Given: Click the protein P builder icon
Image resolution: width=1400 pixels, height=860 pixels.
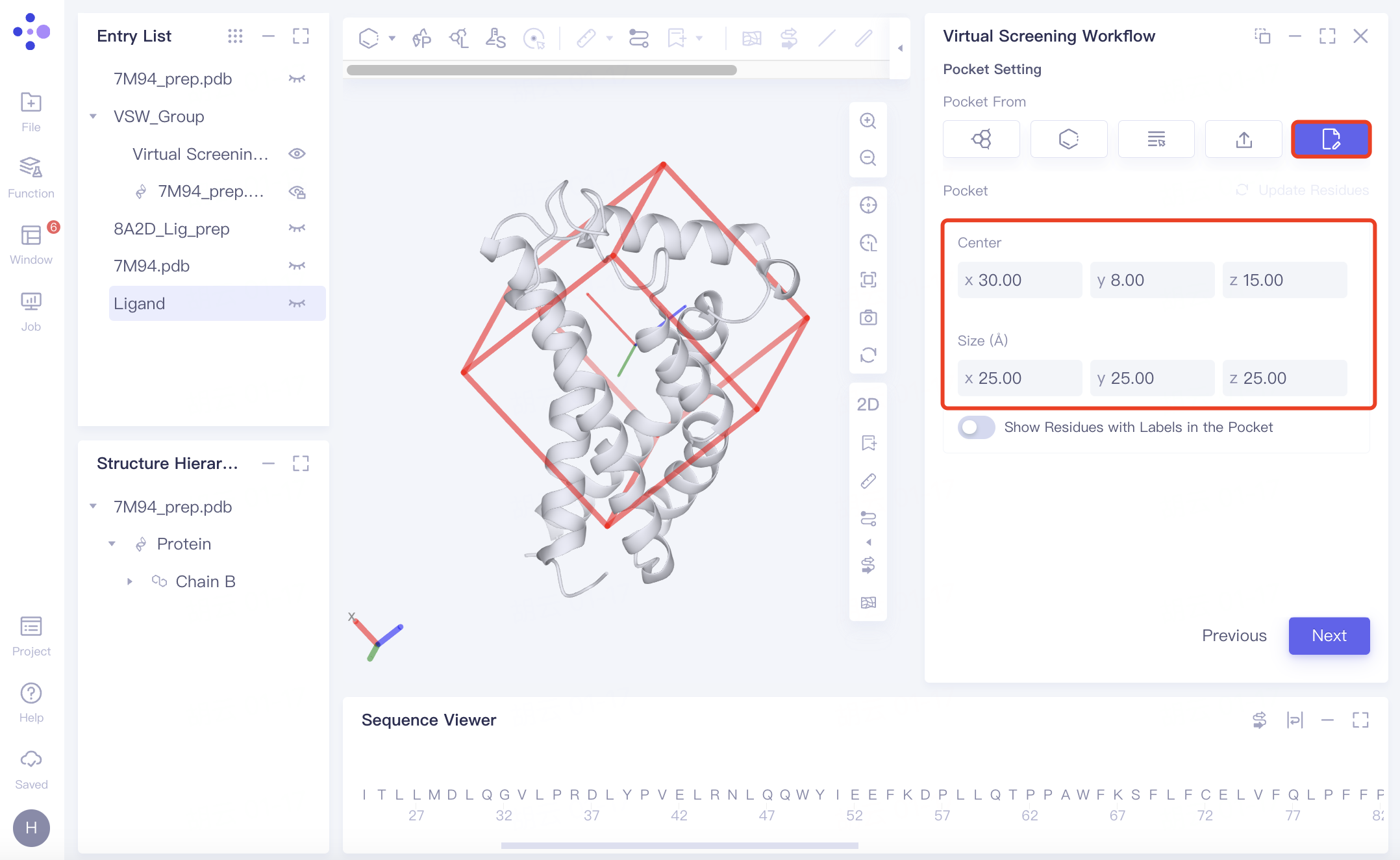Looking at the screenshot, I should [x=421, y=39].
